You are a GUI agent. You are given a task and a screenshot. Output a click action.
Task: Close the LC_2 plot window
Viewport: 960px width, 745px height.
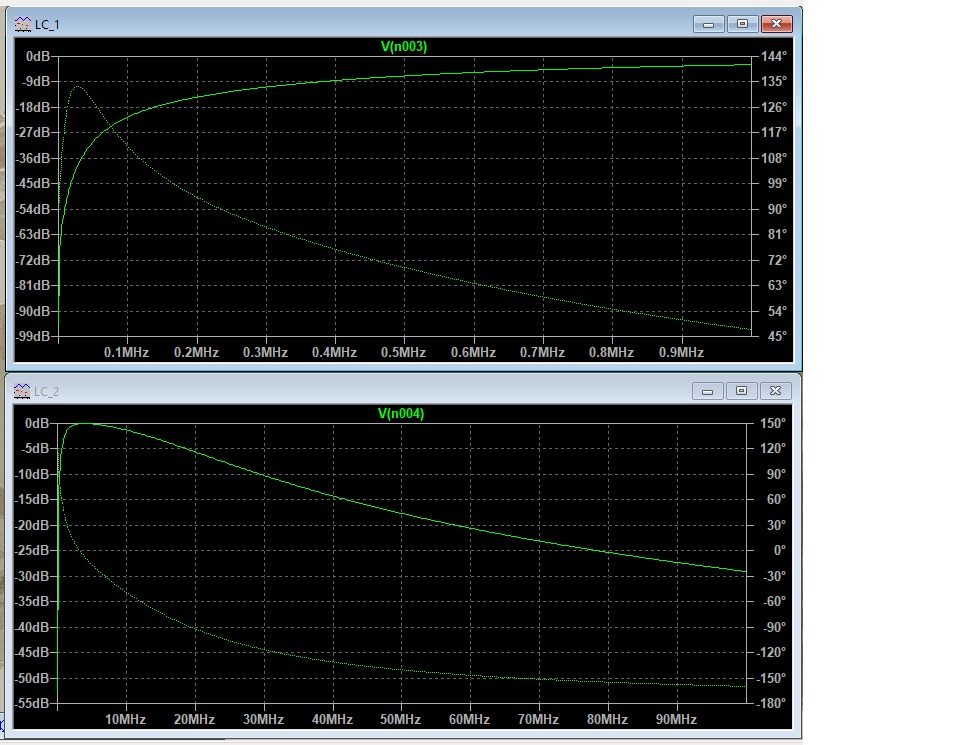[x=775, y=391]
